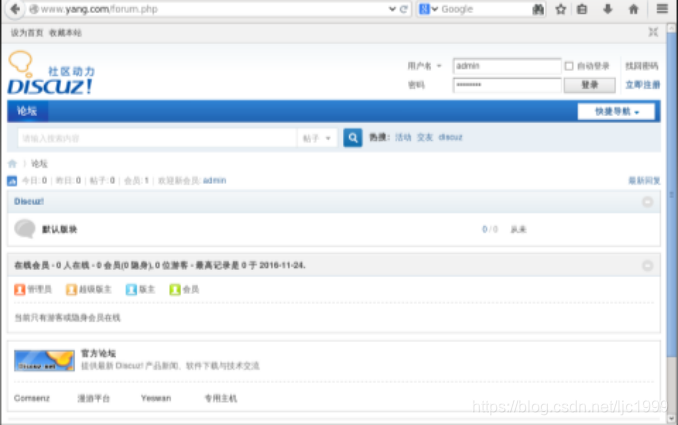Click the forum search input box

click(x=157, y=138)
